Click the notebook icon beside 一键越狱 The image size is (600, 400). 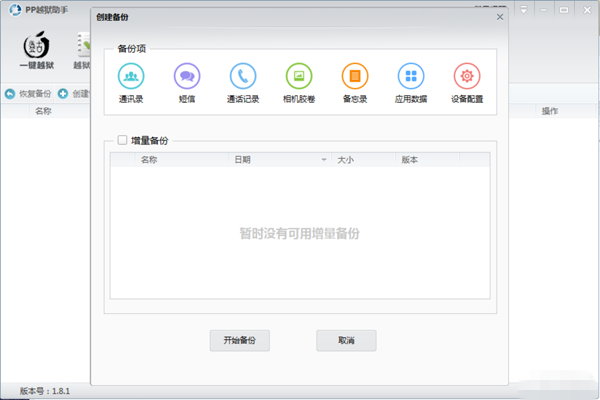(x=84, y=46)
